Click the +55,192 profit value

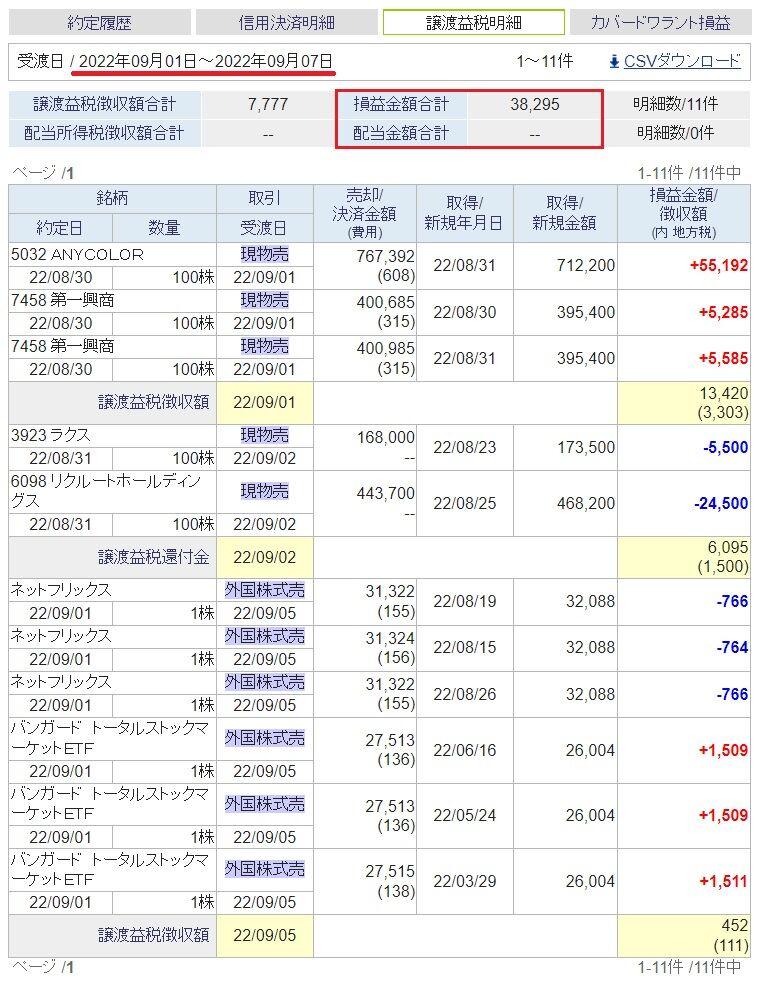pos(718,266)
